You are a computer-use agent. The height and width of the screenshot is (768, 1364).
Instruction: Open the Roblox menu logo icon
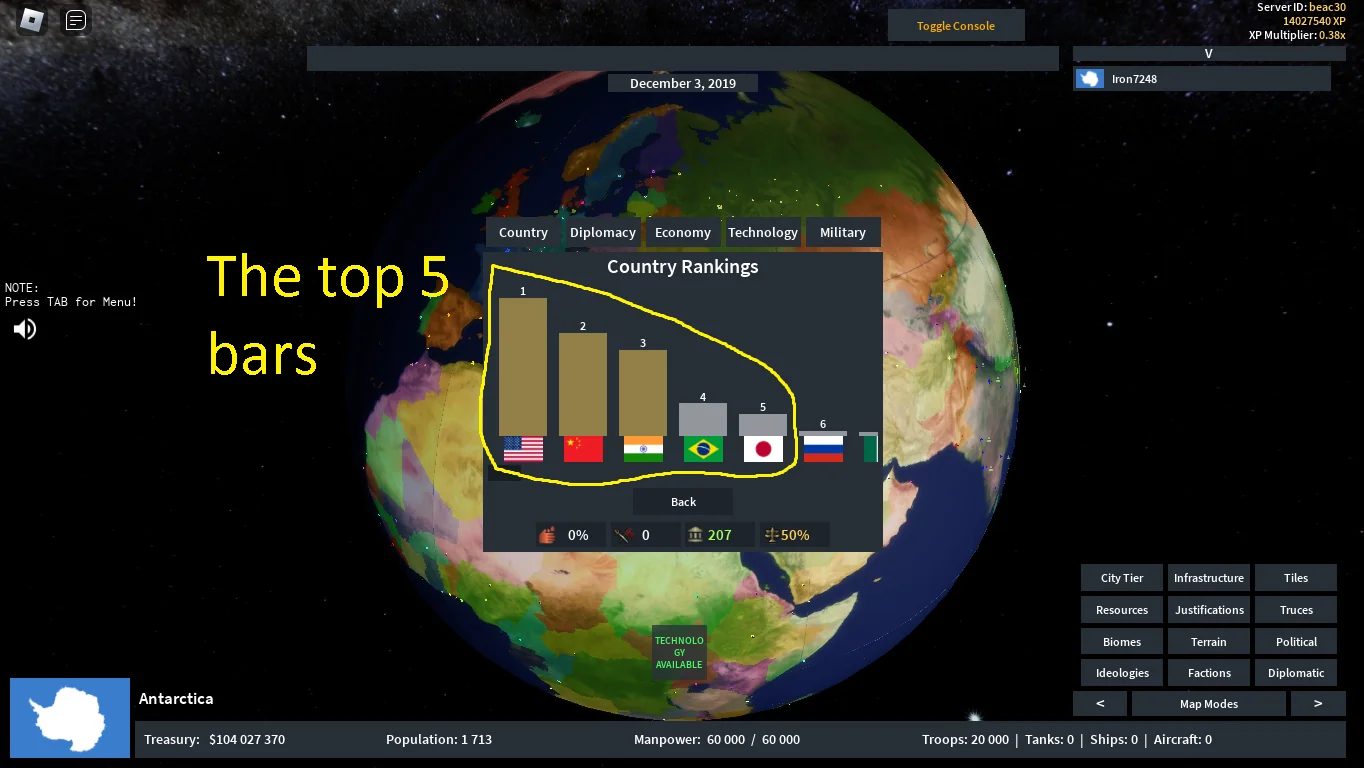pos(32,20)
